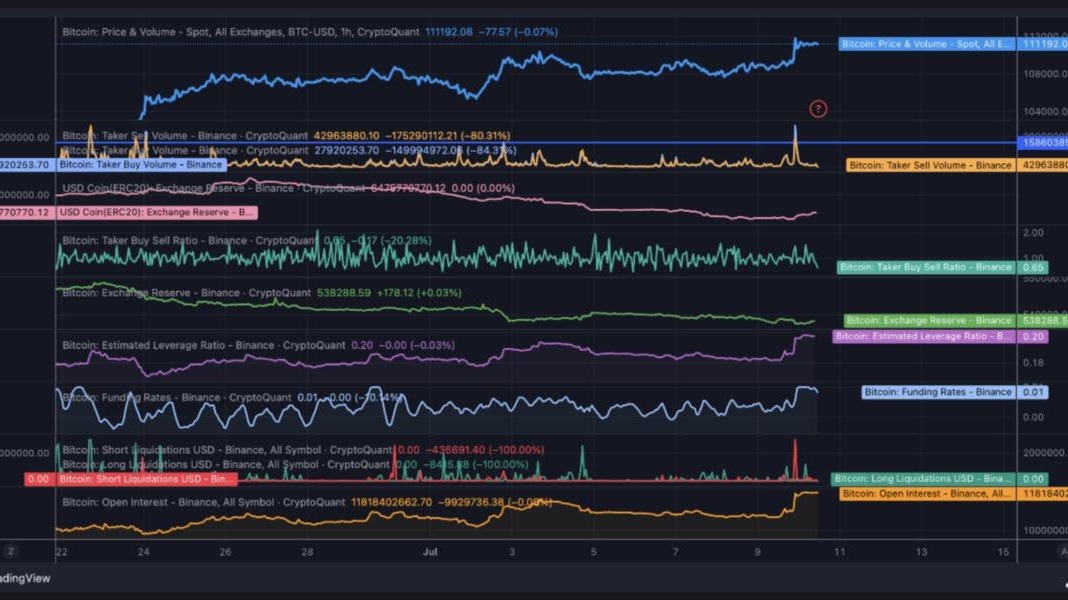Click orange Taker Sell Volume axis label

click(x=930, y=165)
